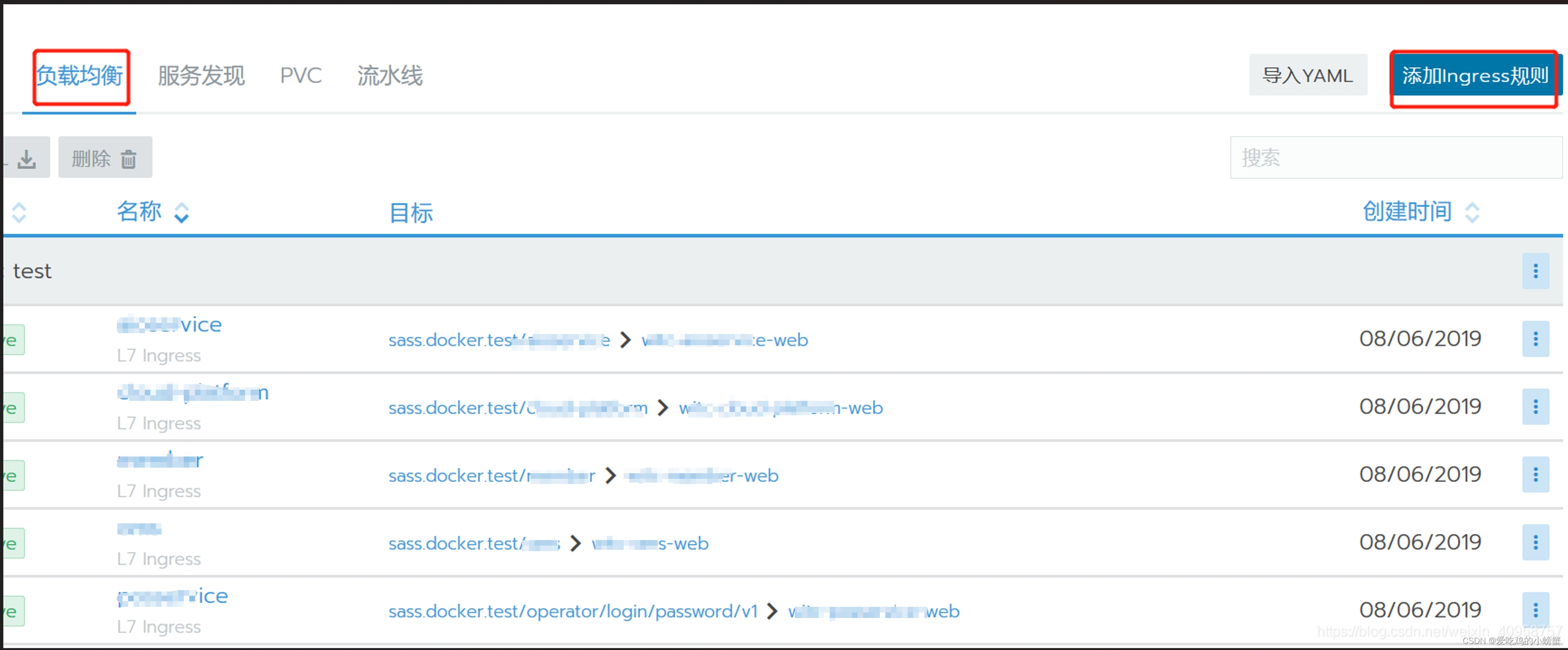Viewport: 1568px width, 650px height.
Task: Open three-dot menu for fourth Ingress row
Action: click(x=1535, y=542)
